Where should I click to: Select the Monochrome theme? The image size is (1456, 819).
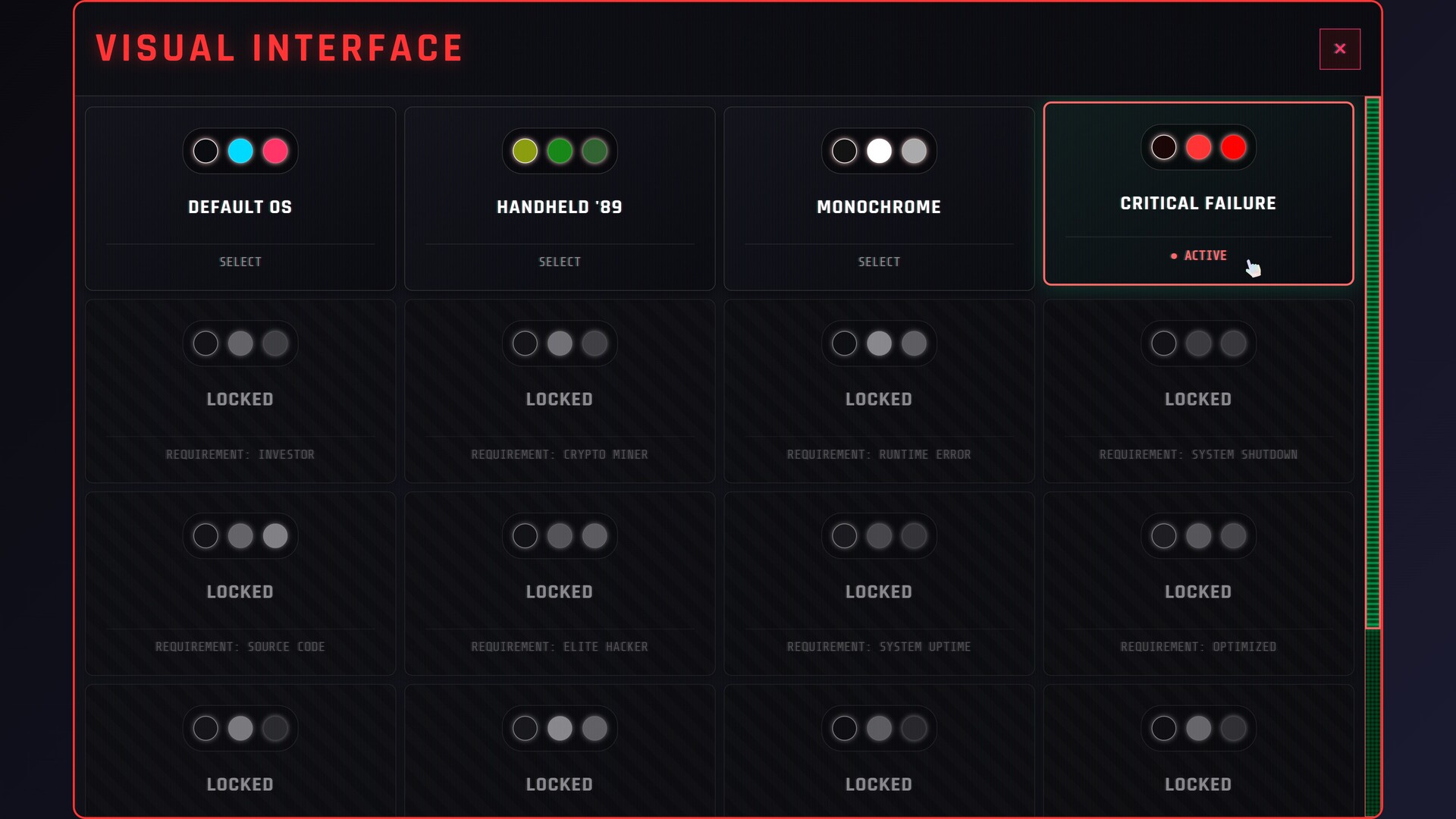[x=878, y=262]
